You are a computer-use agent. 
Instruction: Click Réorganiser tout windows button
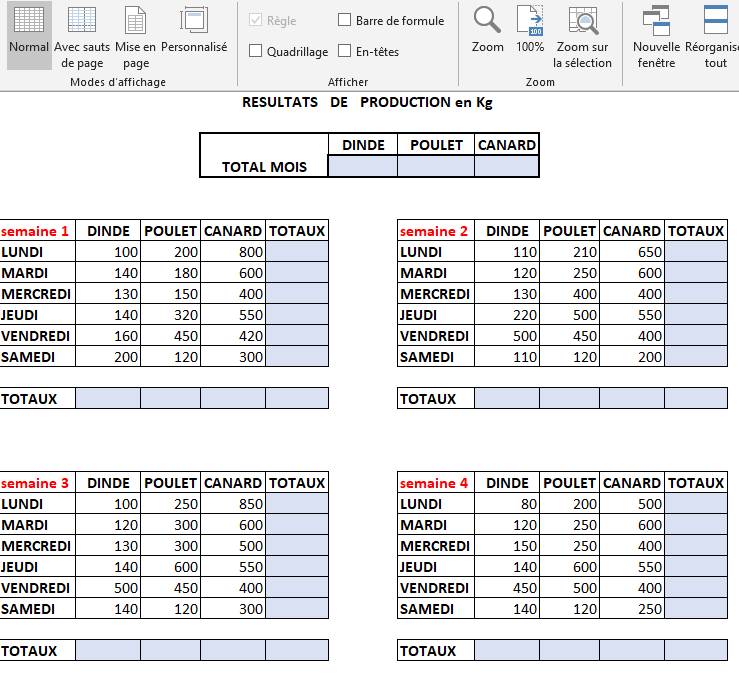(714, 37)
